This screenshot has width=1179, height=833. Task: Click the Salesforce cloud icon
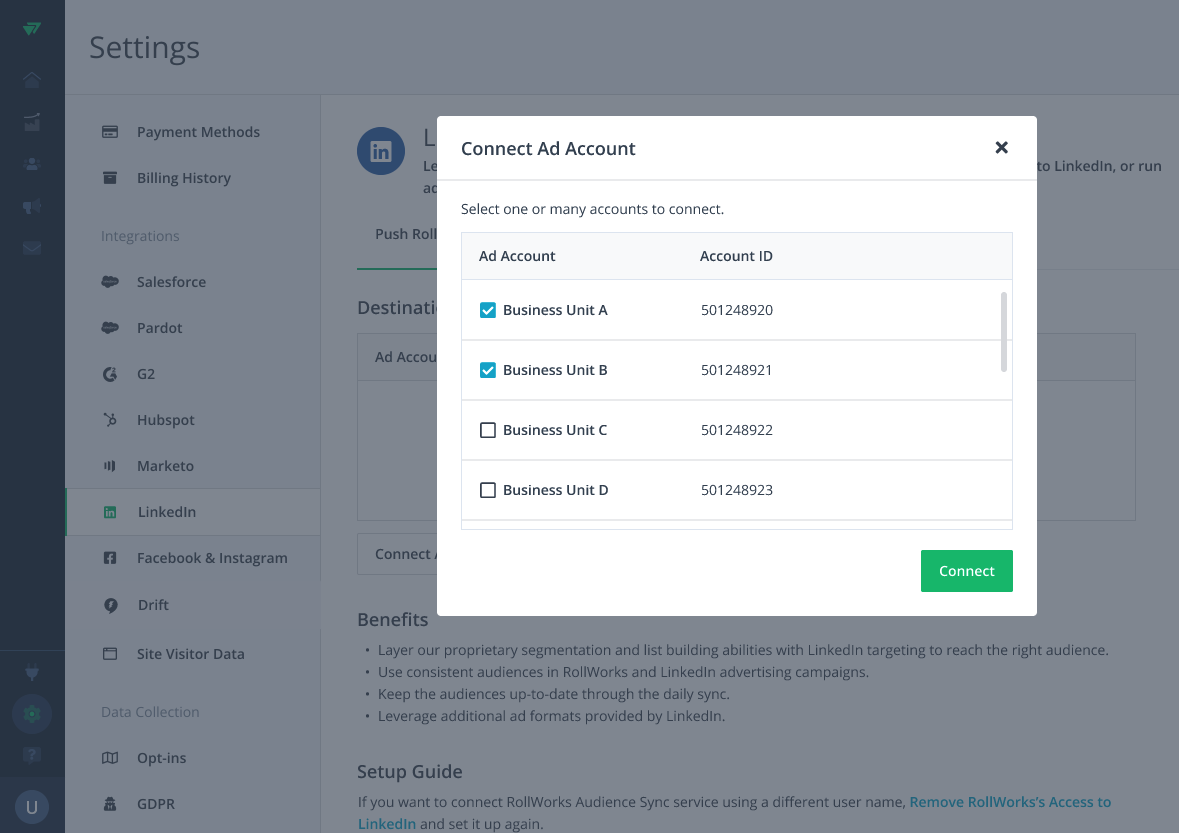pos(110,282)
